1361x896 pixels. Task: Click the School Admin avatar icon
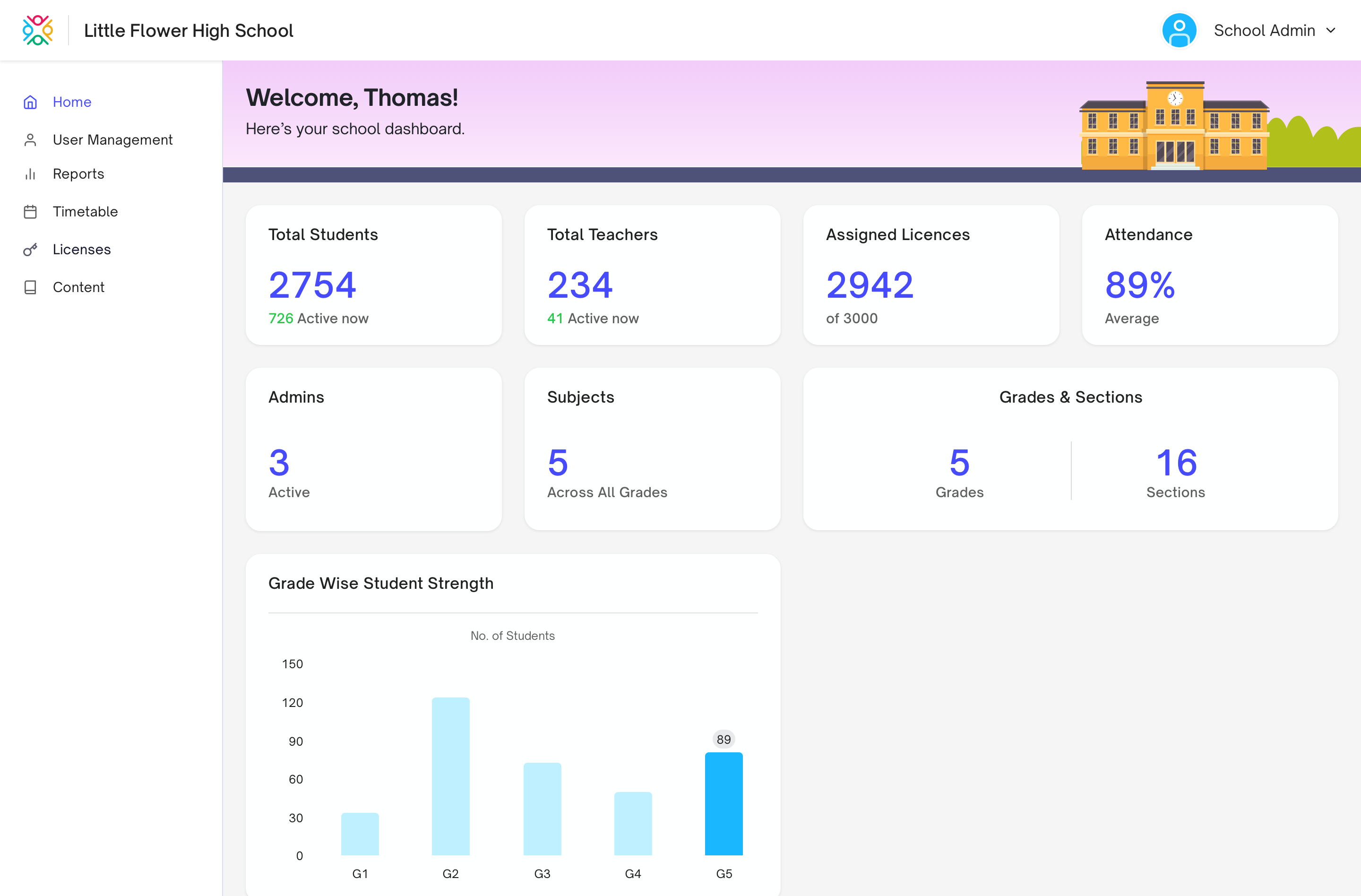click(x=1179, y=30)
